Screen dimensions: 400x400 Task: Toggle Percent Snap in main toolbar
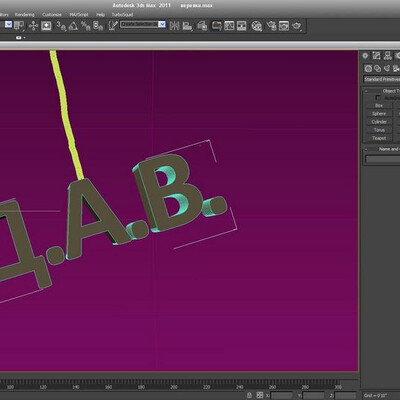[x=86, y=26]
